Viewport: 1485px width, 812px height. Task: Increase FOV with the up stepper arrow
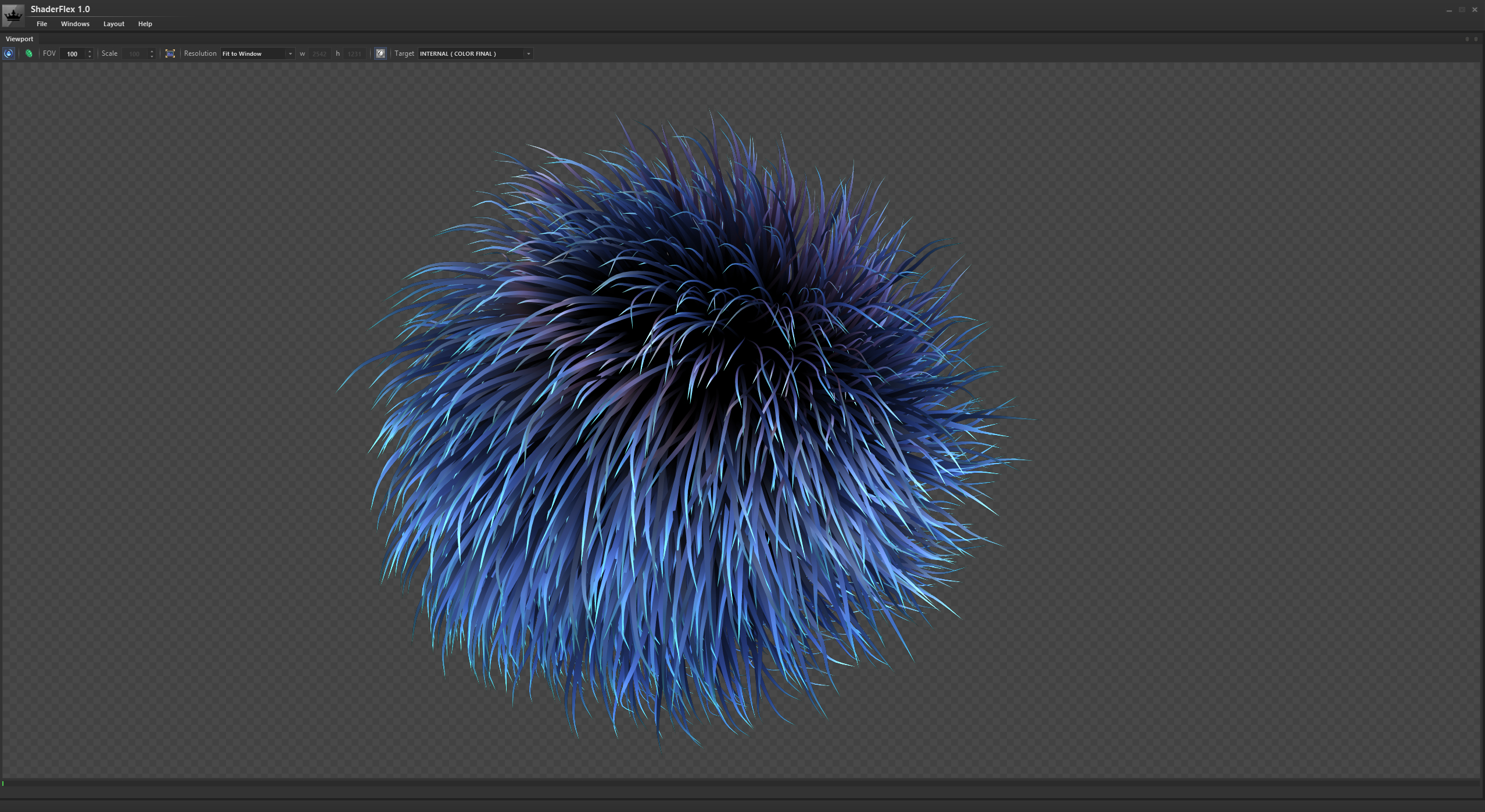tap(89, 51)
